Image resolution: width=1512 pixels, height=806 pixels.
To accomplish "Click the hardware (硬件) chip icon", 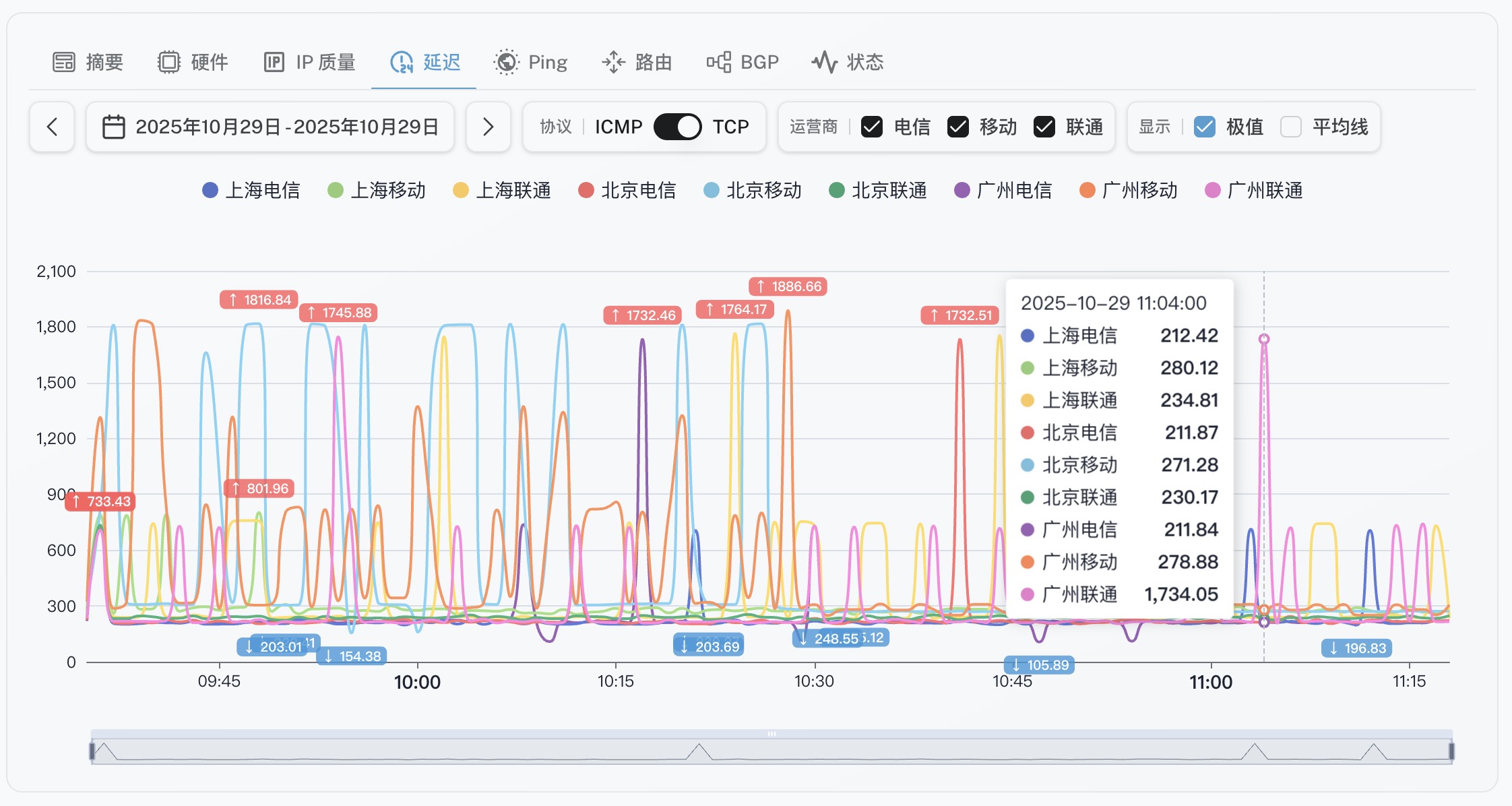I will click(169, 62).
